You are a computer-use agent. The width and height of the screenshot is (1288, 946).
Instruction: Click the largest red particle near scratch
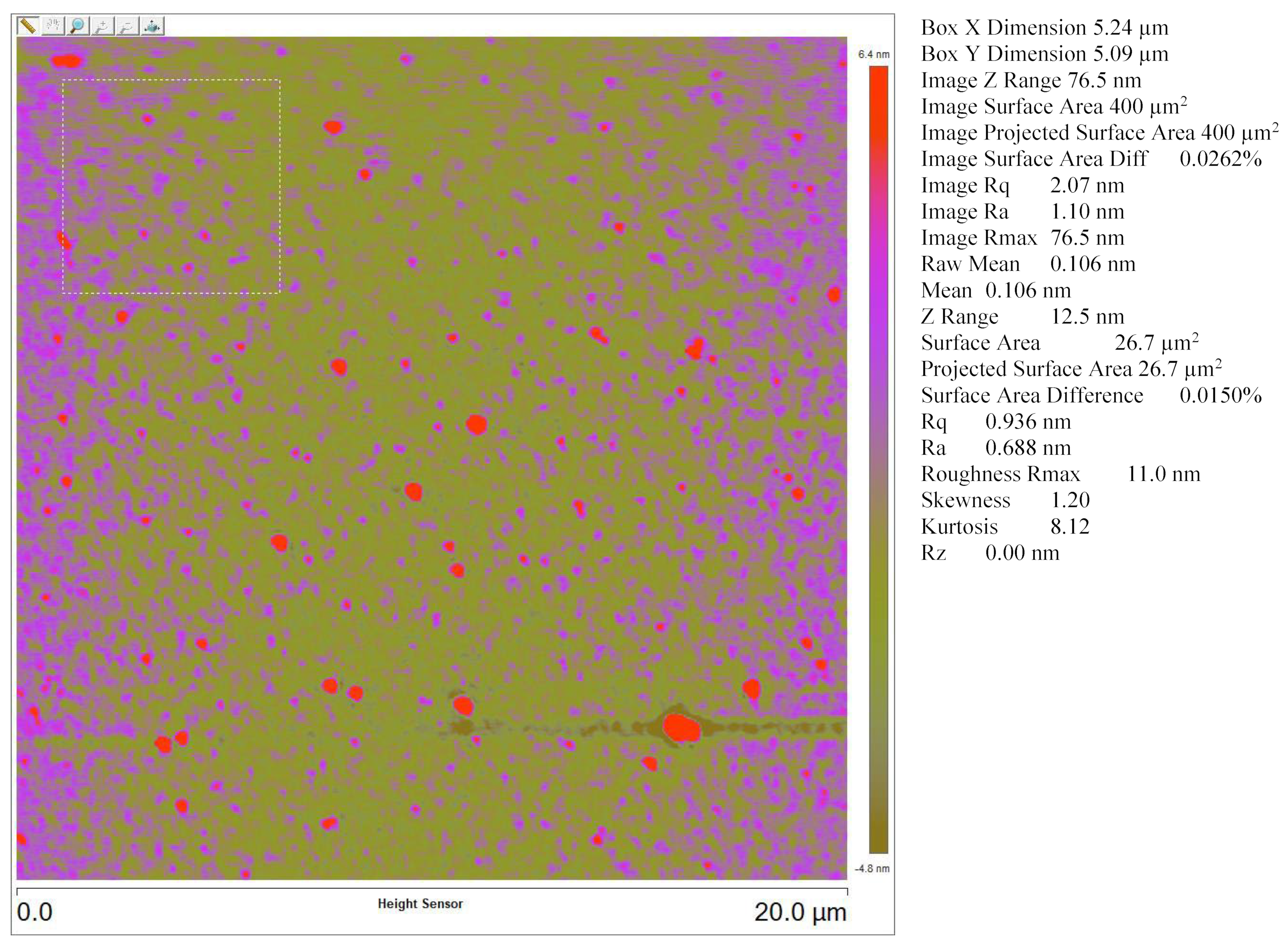[681, 728]
